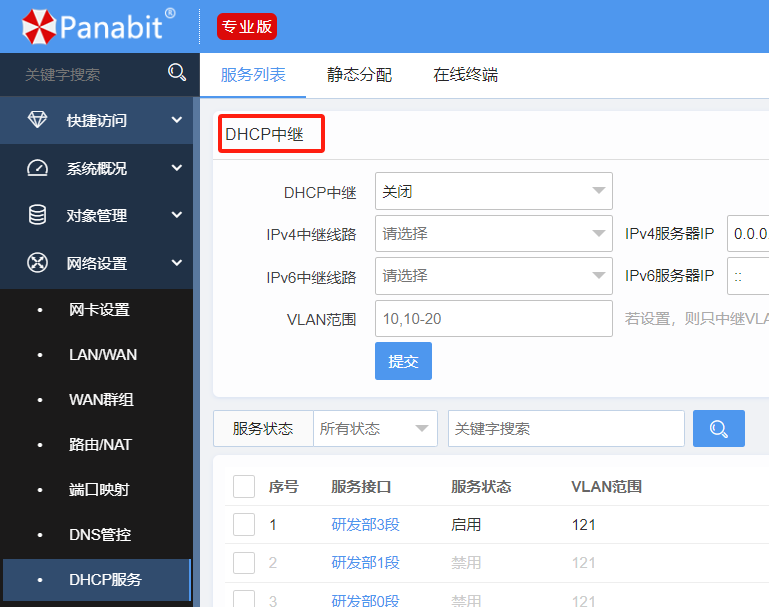Click the gauge icon beside 系统概况

tap(37, 168)
